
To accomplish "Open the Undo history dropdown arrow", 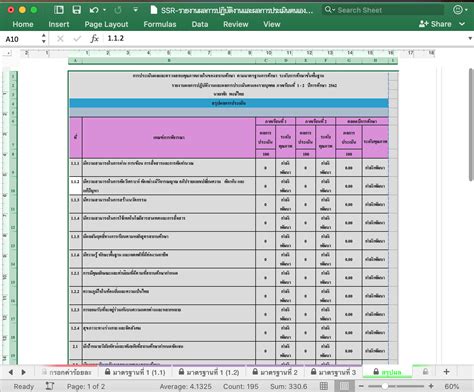I will click(104, 10).
